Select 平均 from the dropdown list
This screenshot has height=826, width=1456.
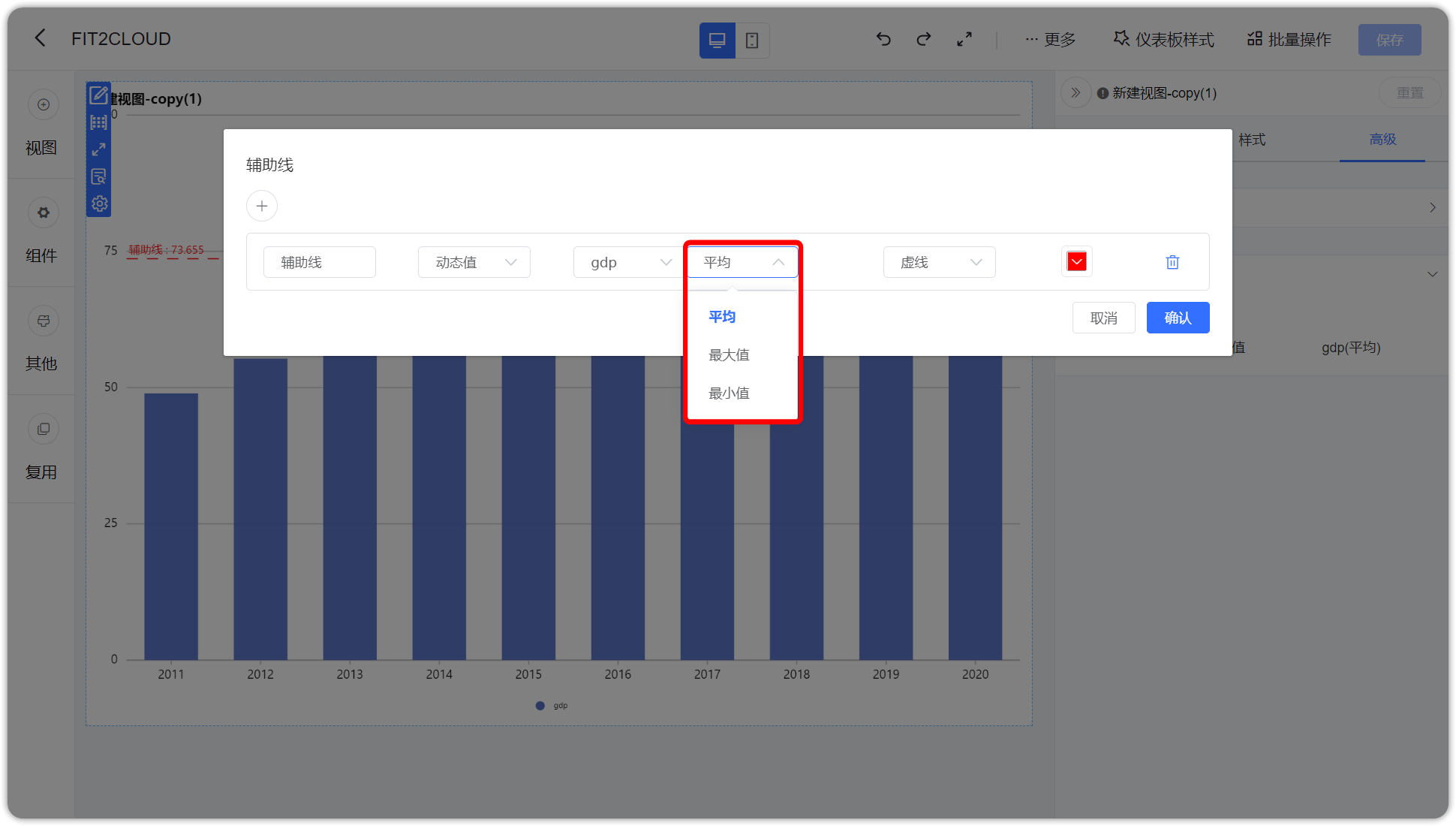pos(742,317)
